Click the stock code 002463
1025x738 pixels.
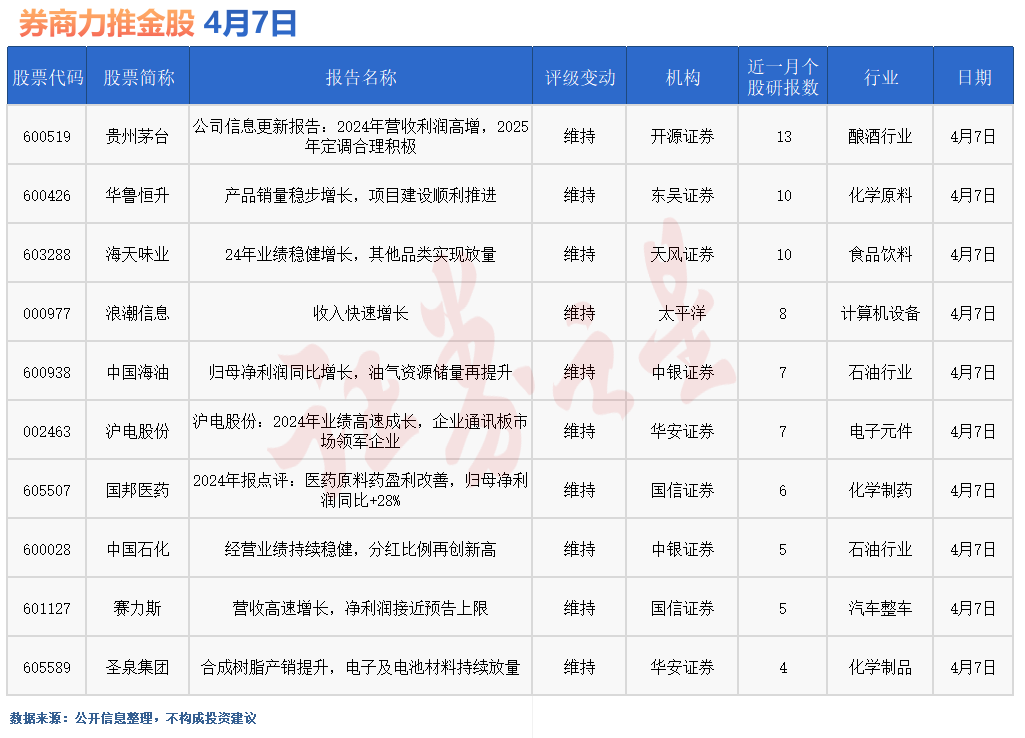[46, 430]
